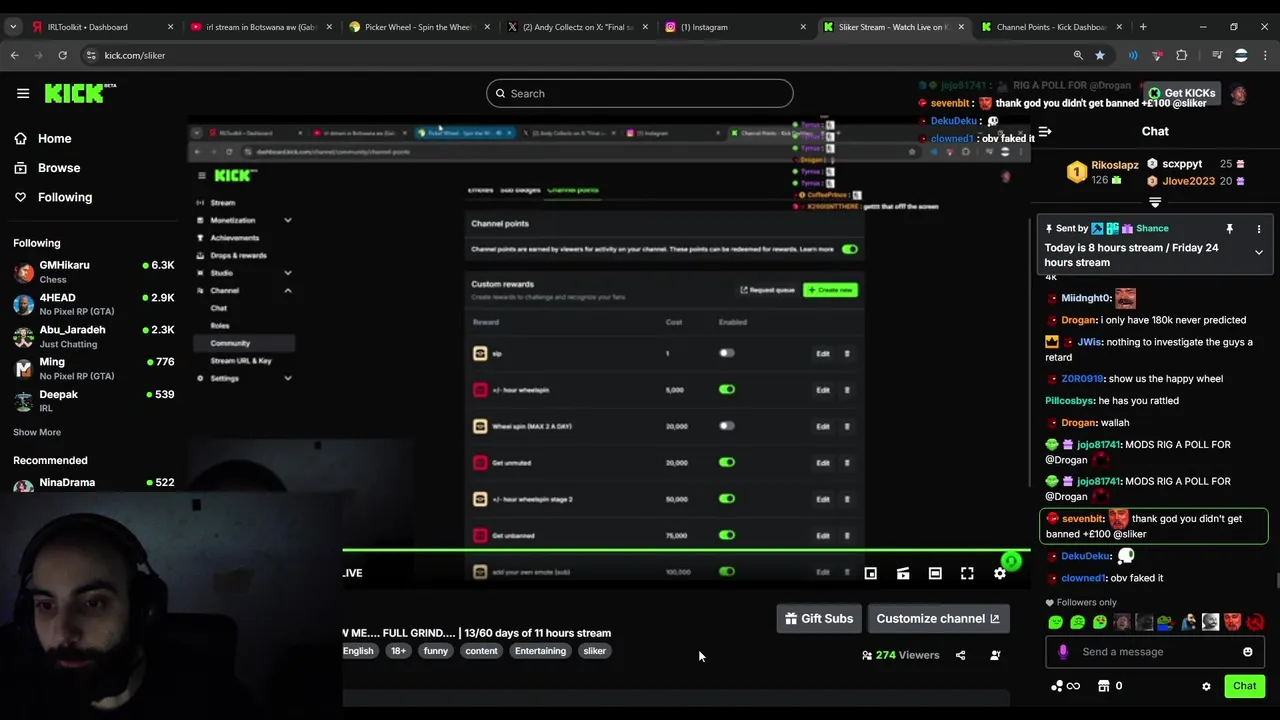The width and height of the screenshot is (1280, 720).
Task: Click the green video progress bar
Action: coord(686,549)
